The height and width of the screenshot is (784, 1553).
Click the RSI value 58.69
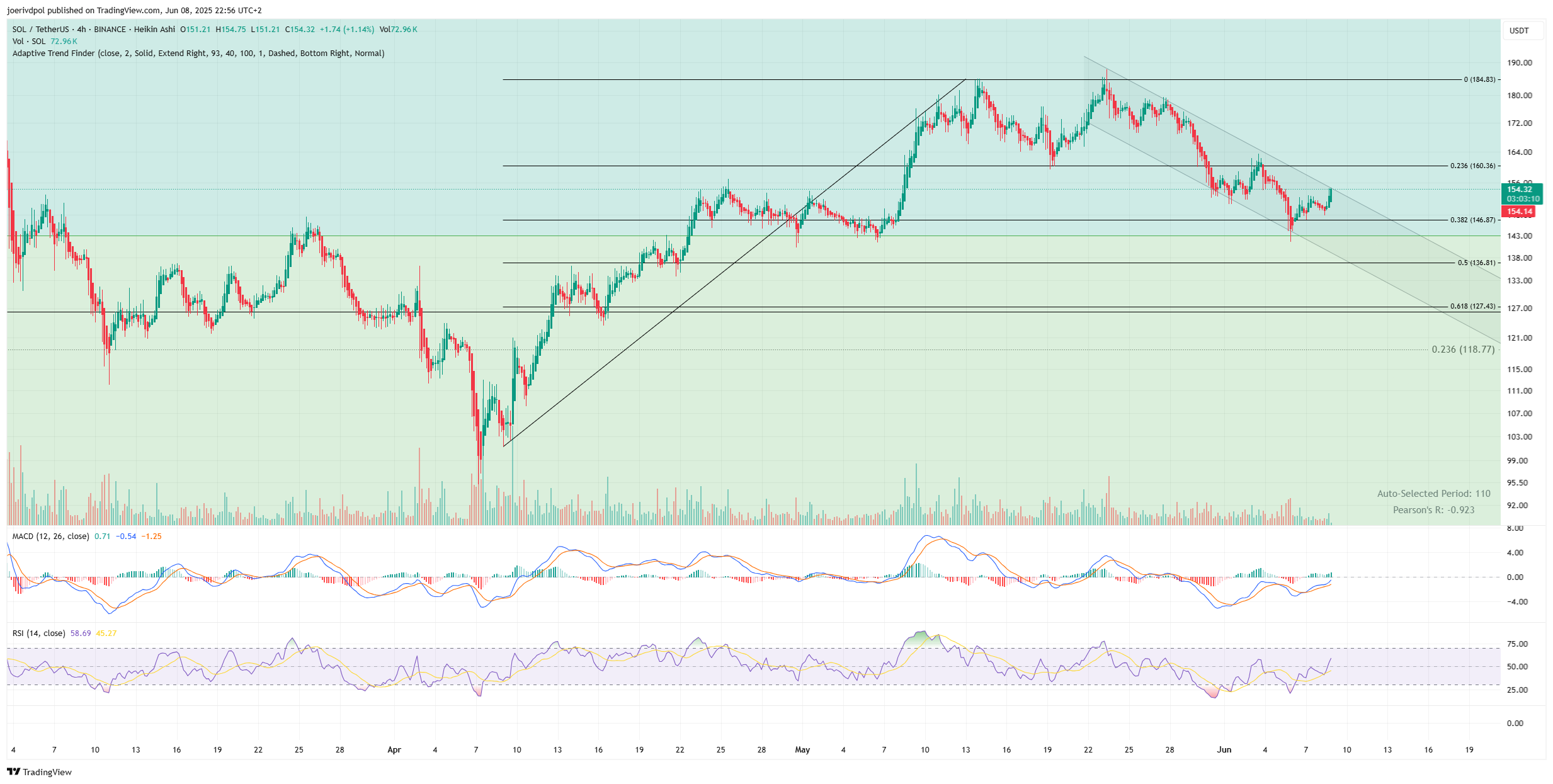click(x=81, y=633)
